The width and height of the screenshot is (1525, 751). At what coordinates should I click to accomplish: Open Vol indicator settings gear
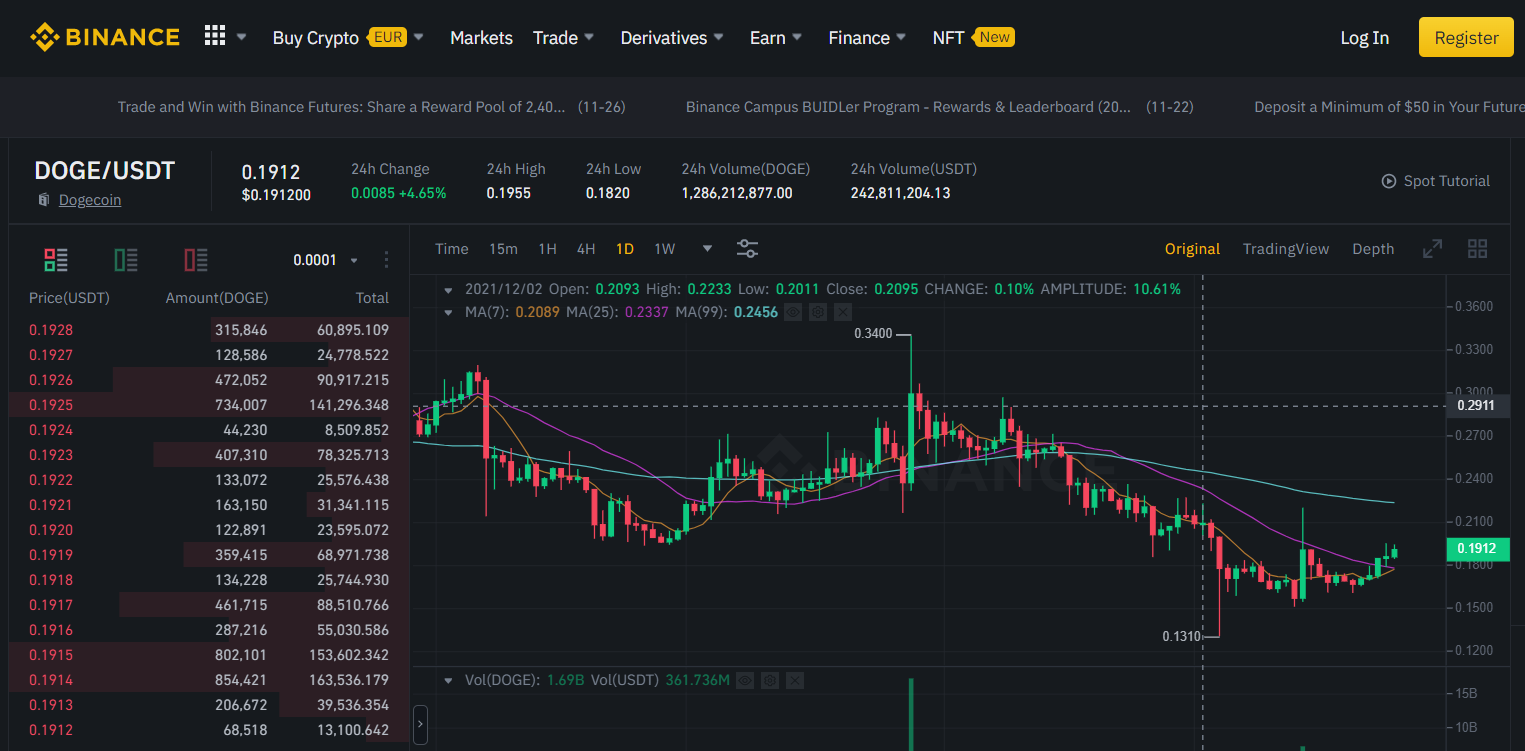point(770,680)
